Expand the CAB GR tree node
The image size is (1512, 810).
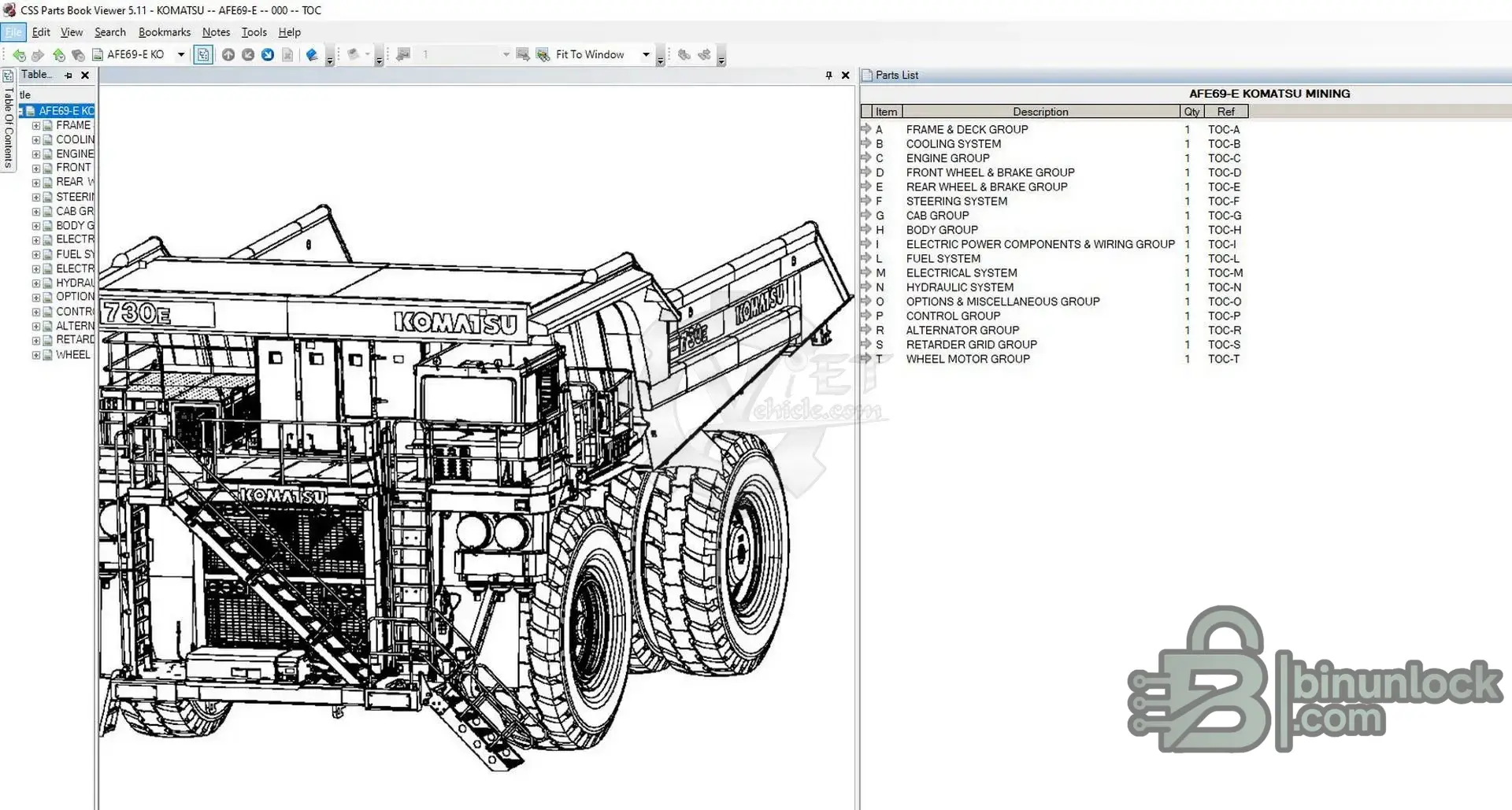36,212
